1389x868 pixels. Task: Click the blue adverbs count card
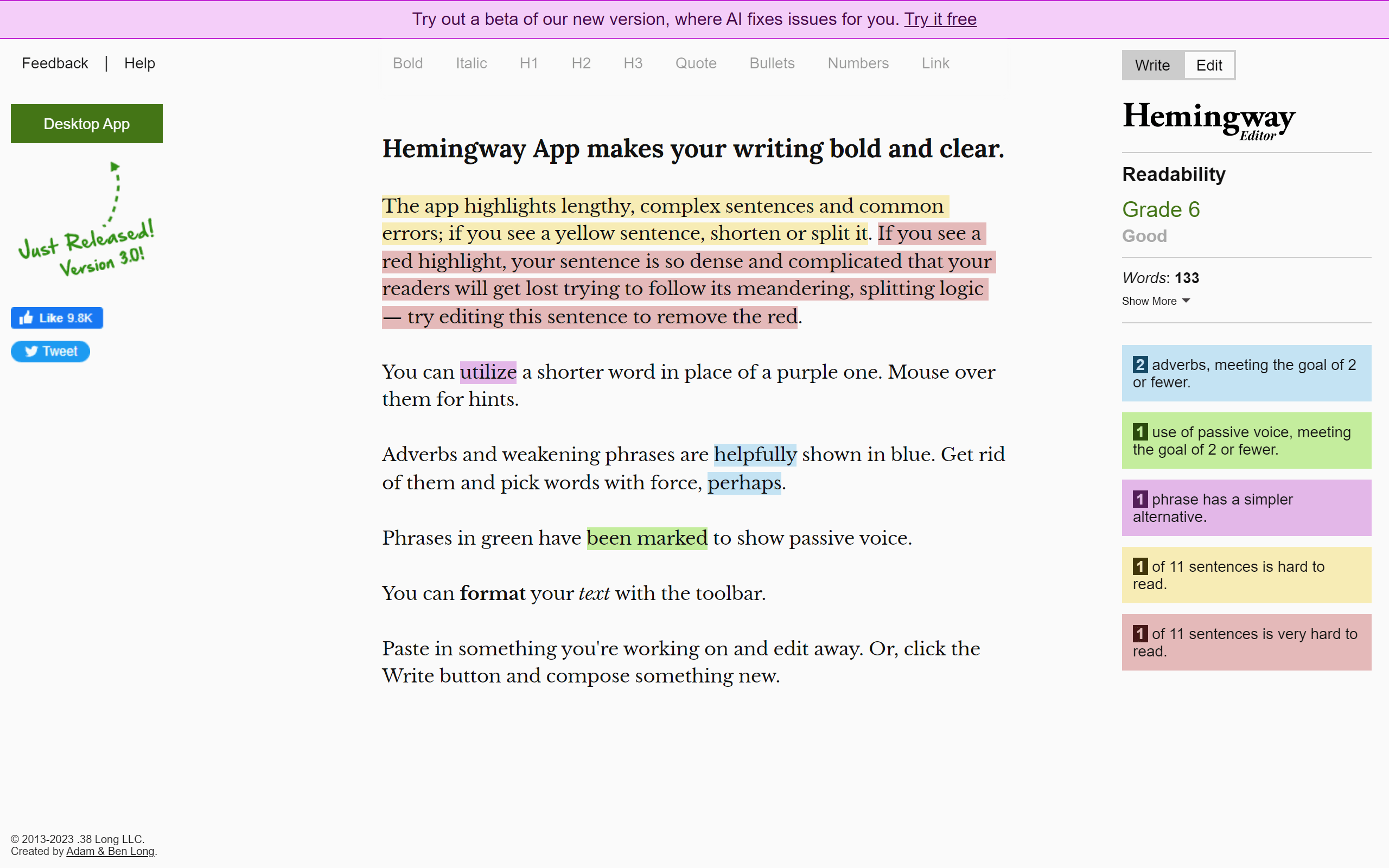tap(1246, 373)
